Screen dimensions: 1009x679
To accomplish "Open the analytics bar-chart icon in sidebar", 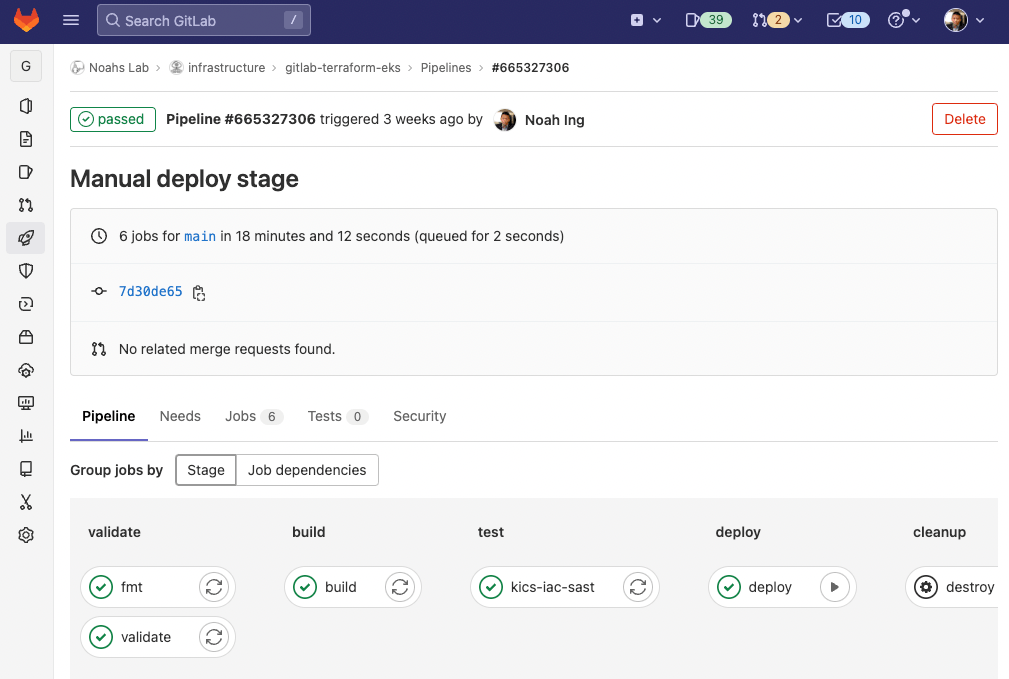I will pos(26,436).
